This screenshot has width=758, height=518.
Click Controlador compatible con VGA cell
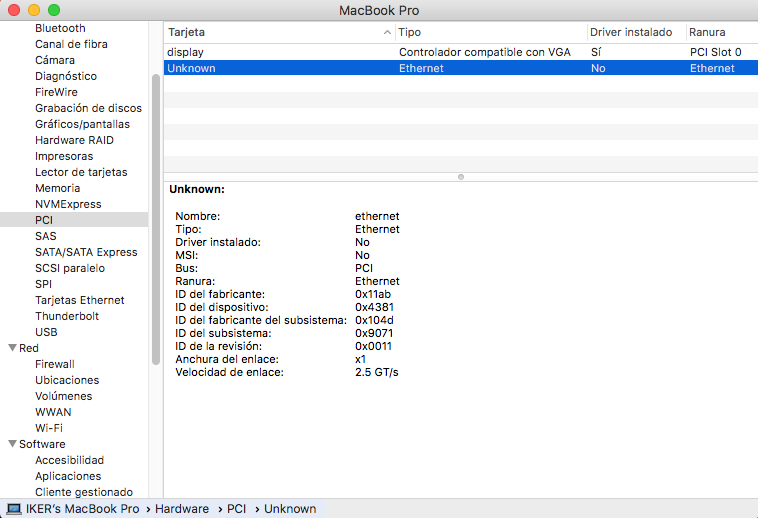pos(484,52)
